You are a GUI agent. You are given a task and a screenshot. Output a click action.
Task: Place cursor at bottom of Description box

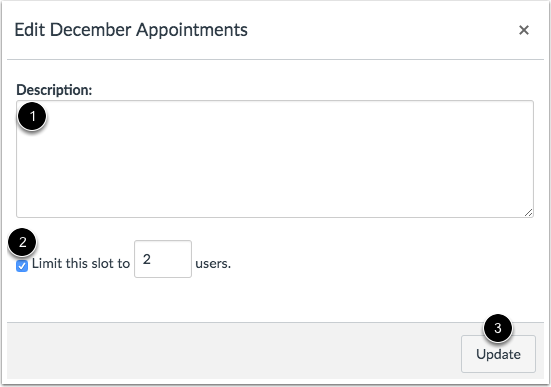coord(275,207)
